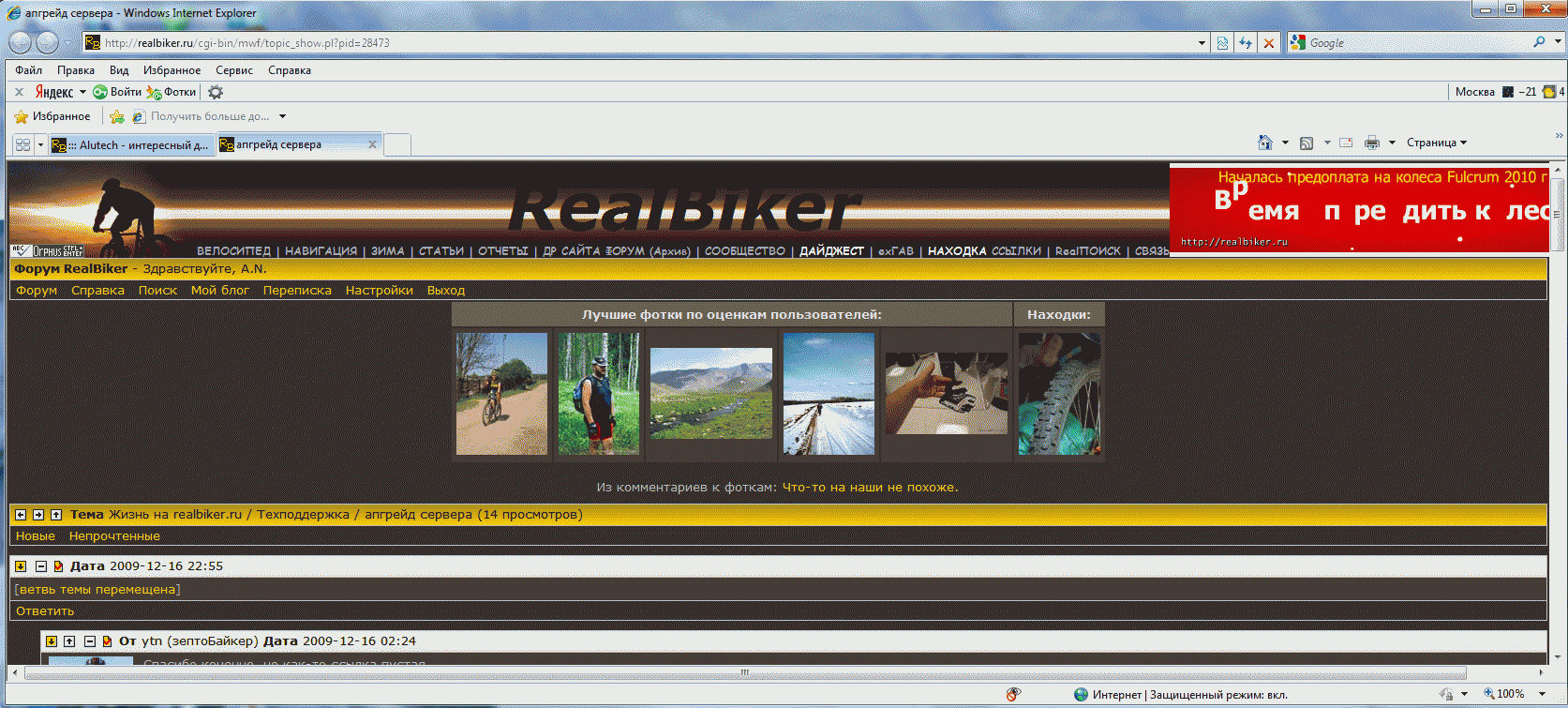The height and width of the screenshot is (708, 1568).
Task: Collapse the post dated 2009-12-16 22:55
Action: pos(41,566)
